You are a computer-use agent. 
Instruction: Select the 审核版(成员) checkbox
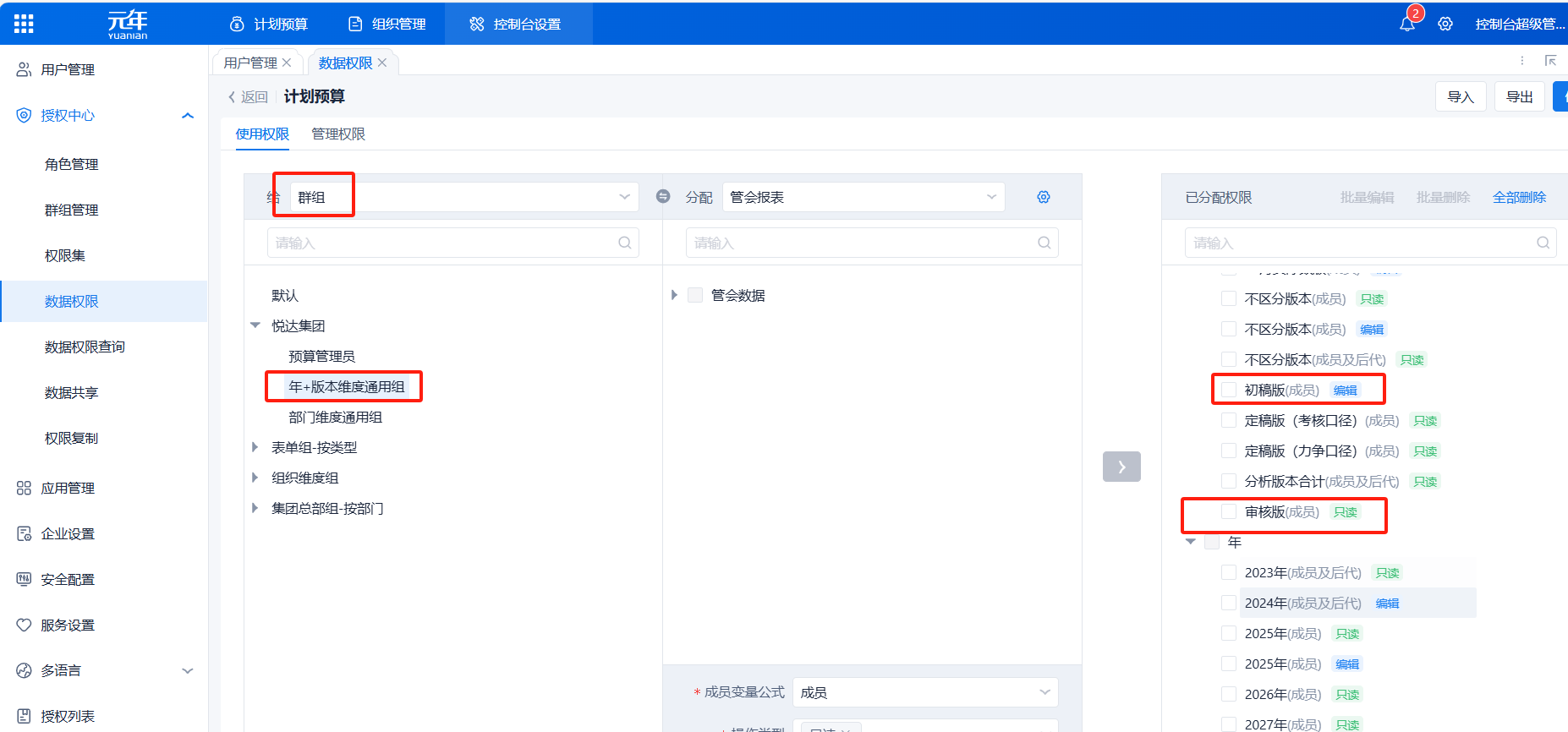click(1229, 511)
